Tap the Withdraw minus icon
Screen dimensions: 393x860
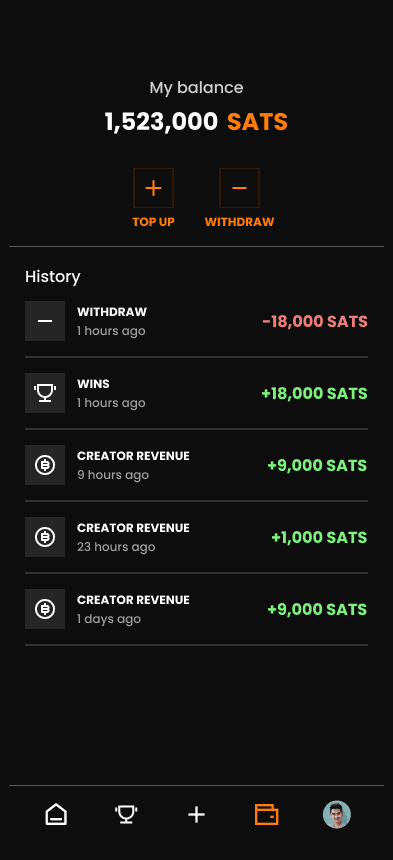pos(240,188)
